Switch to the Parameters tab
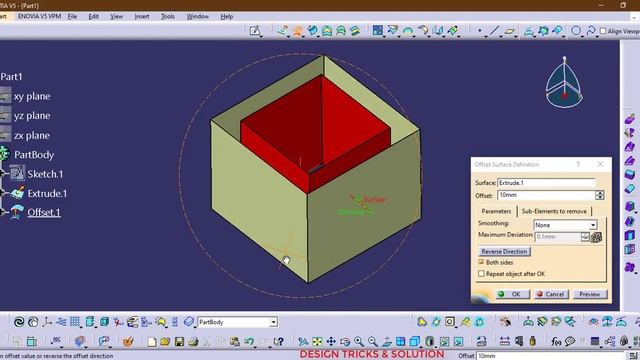The image size is (640, 360). (x=496, y=211)
